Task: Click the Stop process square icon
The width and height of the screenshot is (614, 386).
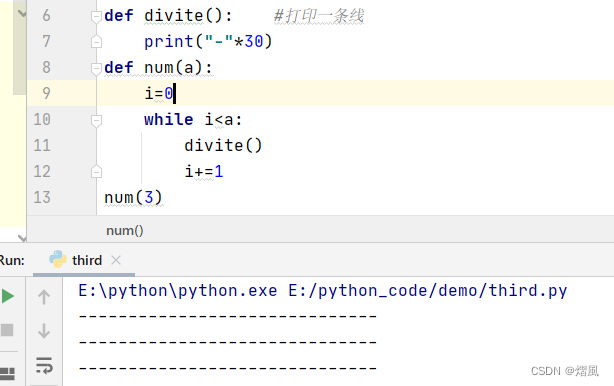Action: tap(7, 330)
